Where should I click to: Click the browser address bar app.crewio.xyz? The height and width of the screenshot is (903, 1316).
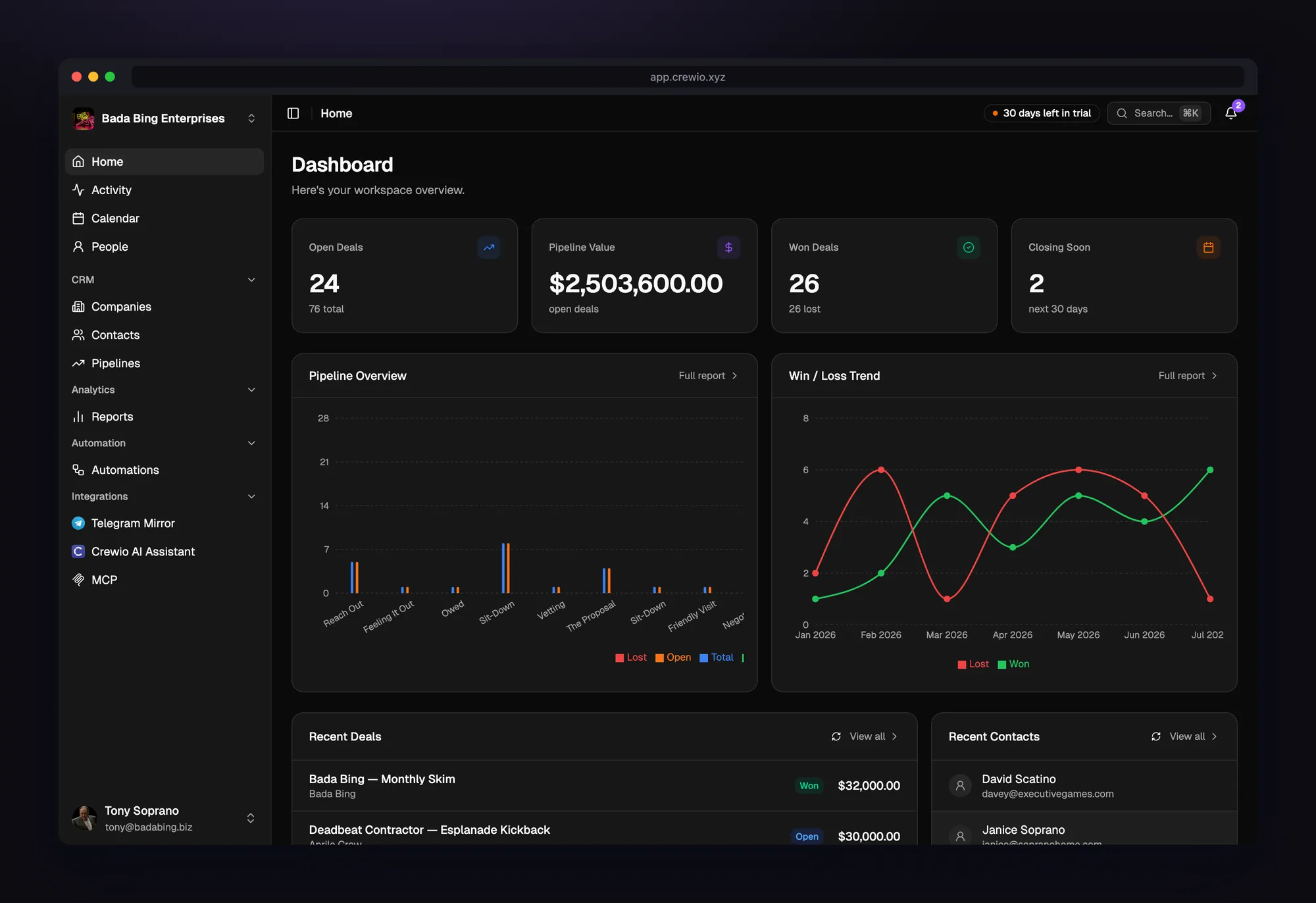(688, 77)
